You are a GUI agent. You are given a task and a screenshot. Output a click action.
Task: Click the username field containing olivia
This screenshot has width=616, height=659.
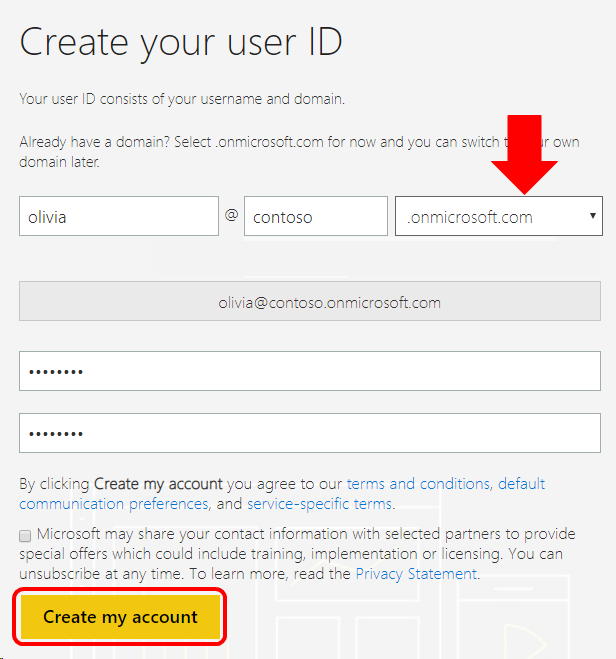point(118,216)
